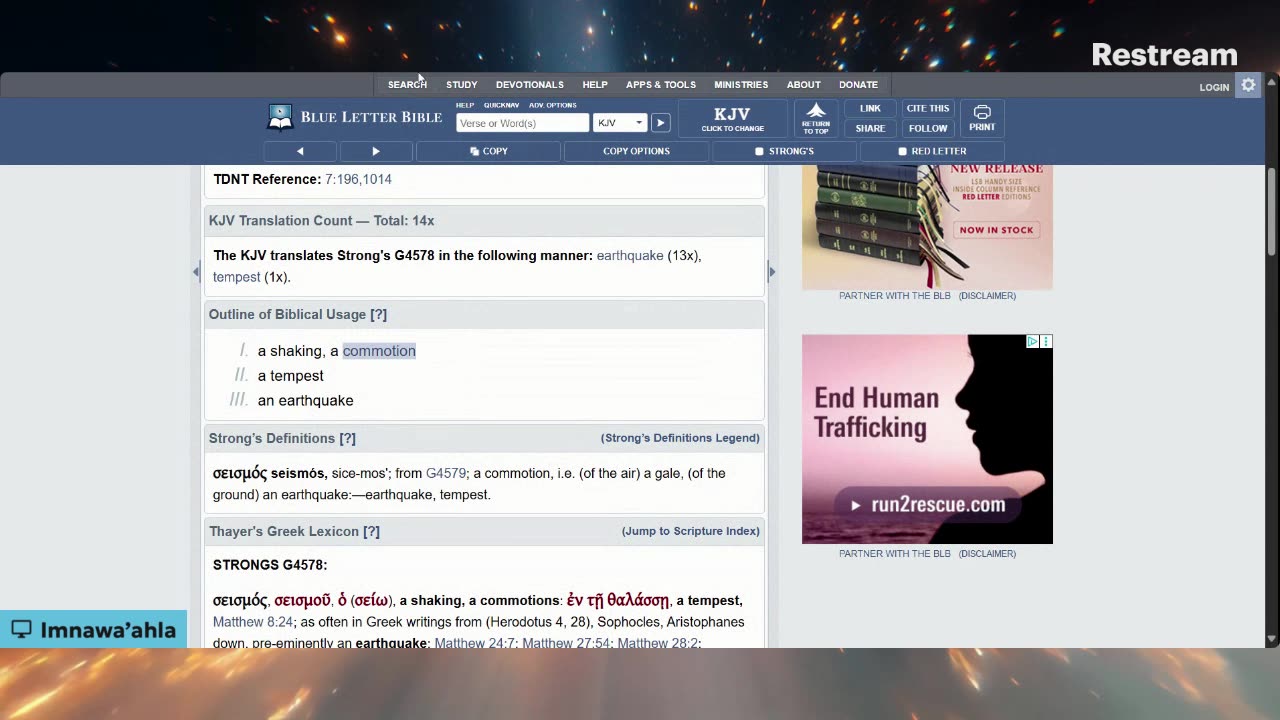This screenshot has height=720, width=1280.
Task: Click Strong's Definitions help [?]
Action: pos(347,438)
